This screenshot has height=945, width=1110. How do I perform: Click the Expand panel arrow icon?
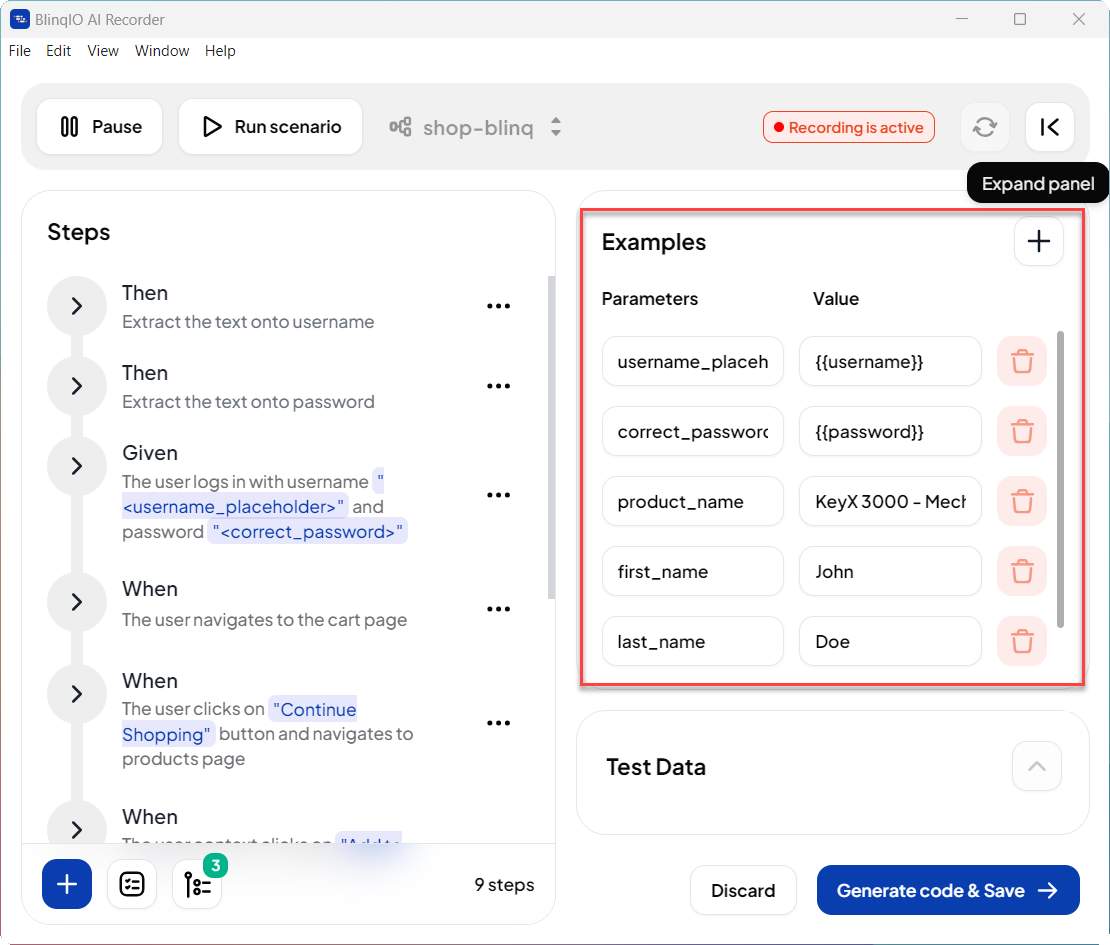tap(1050, 127)
